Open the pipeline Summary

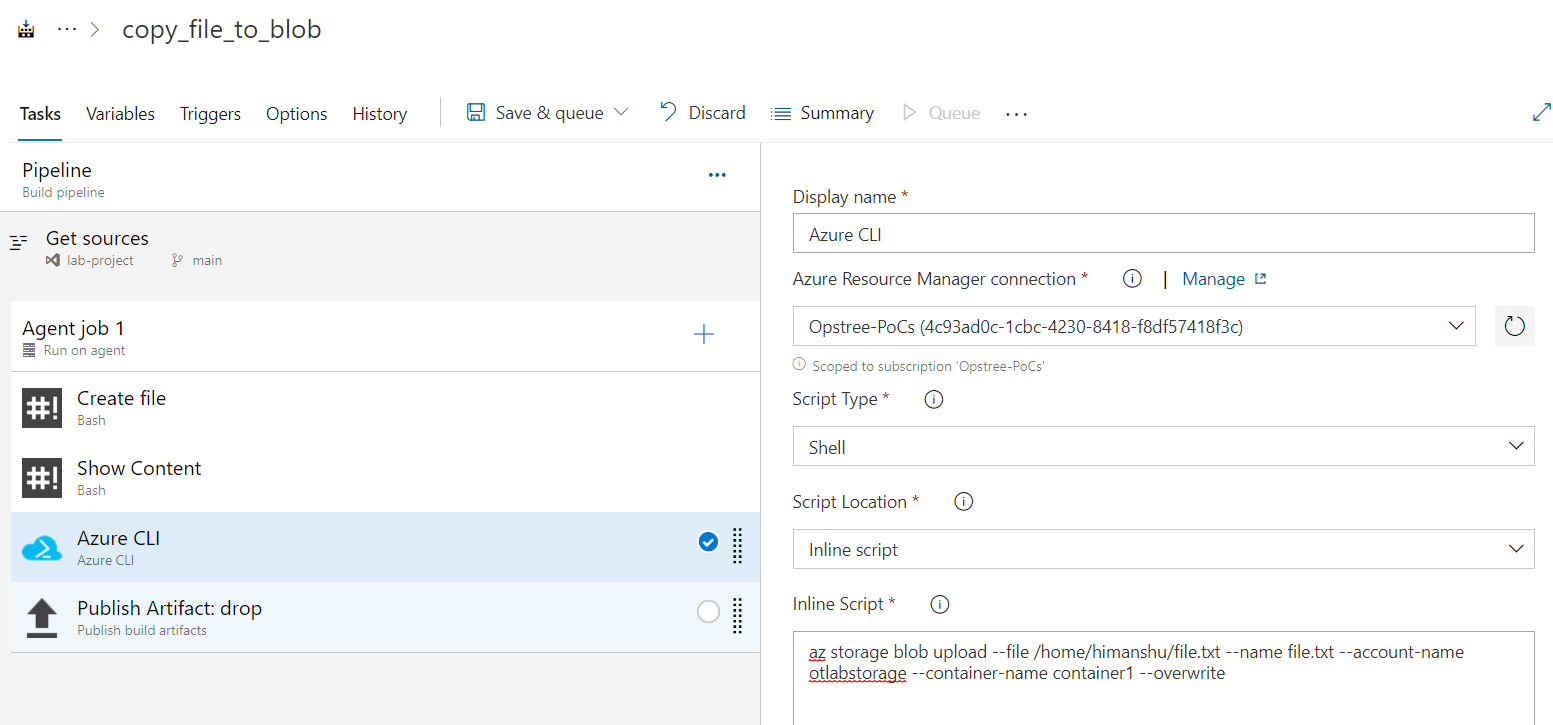[822, 113]
